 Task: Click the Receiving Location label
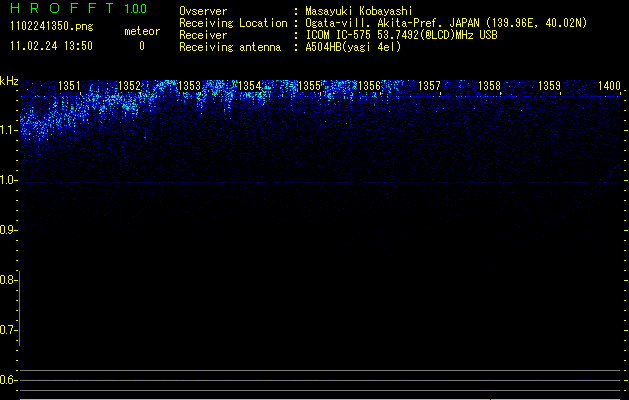pos(233,23)
